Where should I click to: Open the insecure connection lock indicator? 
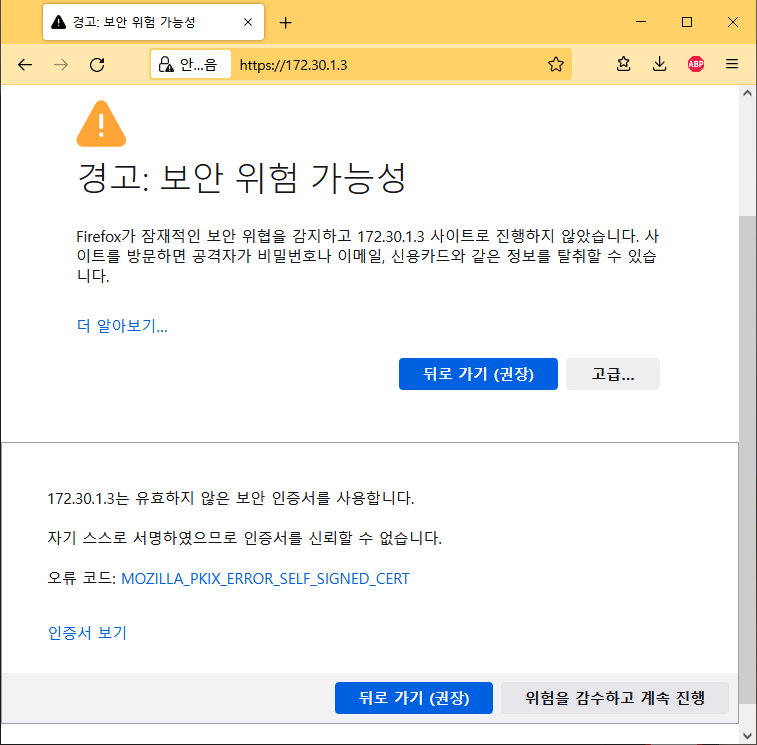tap(190, 64)
